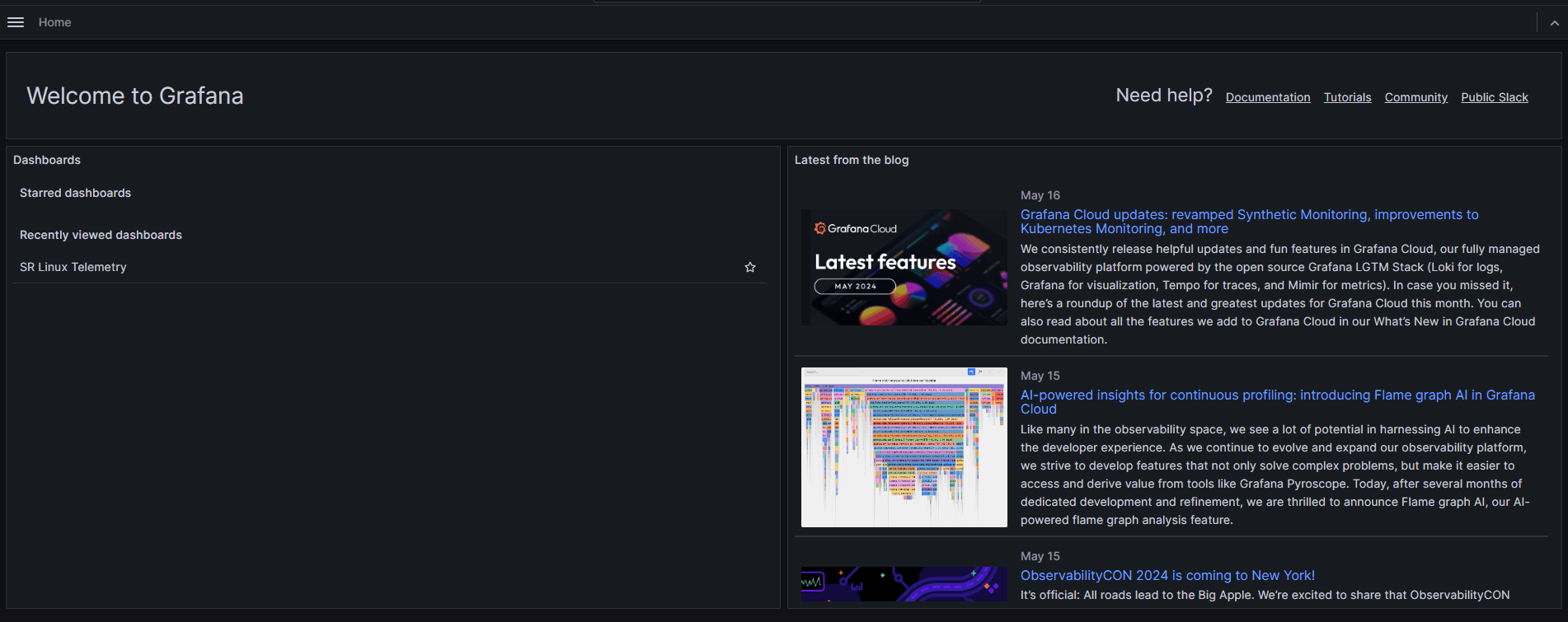1568x622 pixels.
Task: Click the flame graph screenshot thumbnail
Action: click(x=904, y=447)
